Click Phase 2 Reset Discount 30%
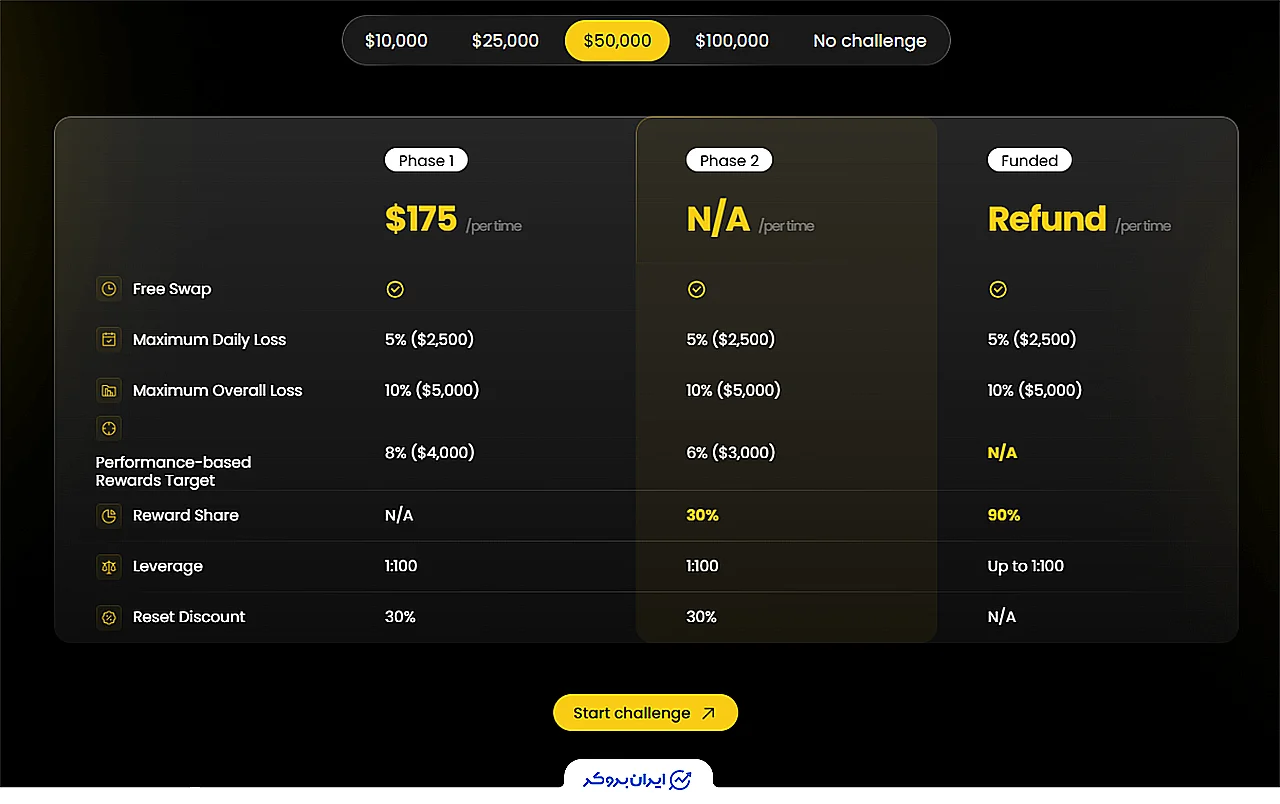1280x804 pixels. (x=701, y=617)
